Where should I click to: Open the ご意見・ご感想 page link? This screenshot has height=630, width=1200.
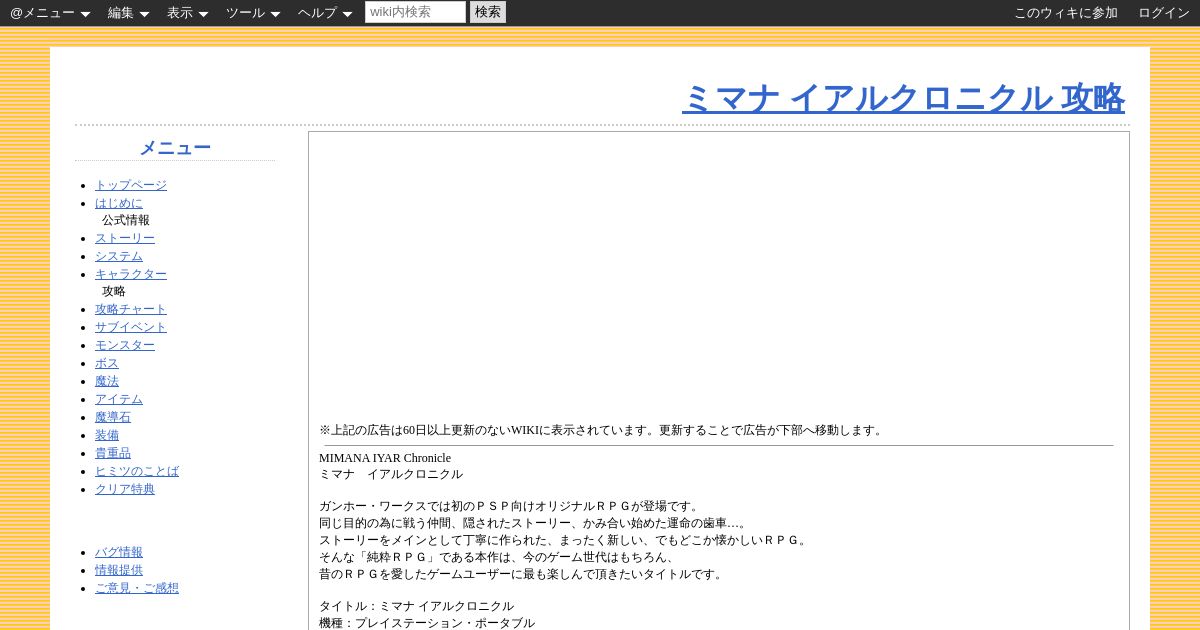137,588
